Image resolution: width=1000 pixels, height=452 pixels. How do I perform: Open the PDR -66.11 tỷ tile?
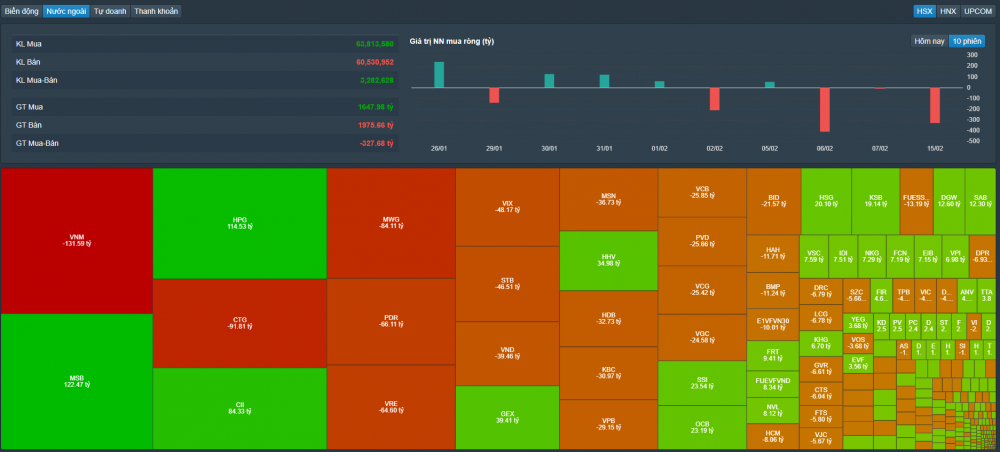[x=391, y=321]
